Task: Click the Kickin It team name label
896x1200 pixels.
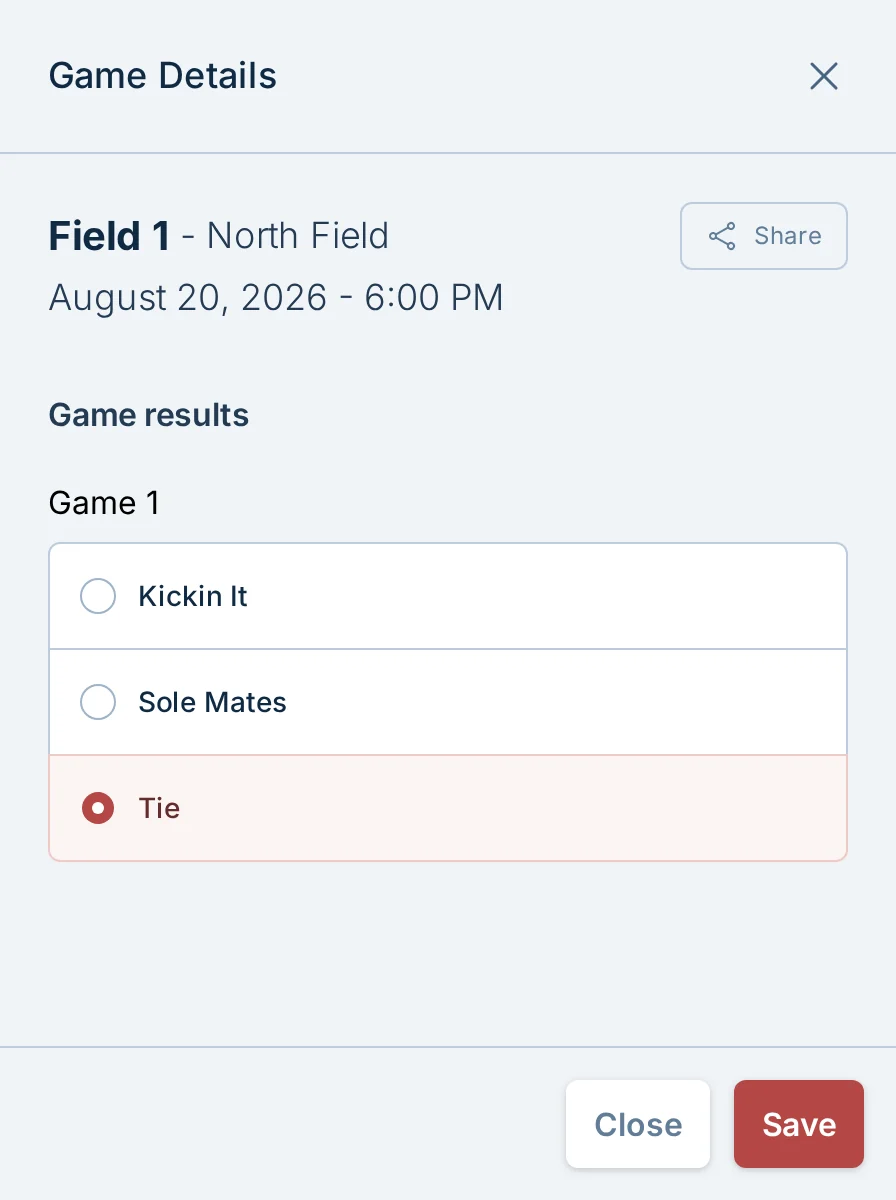Action: [193, 596]
